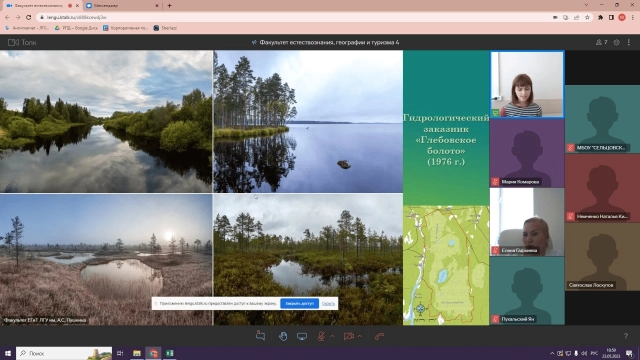Click the hide link in sharing bar
The height and width of the screenshot is (360, 640).
328,304
